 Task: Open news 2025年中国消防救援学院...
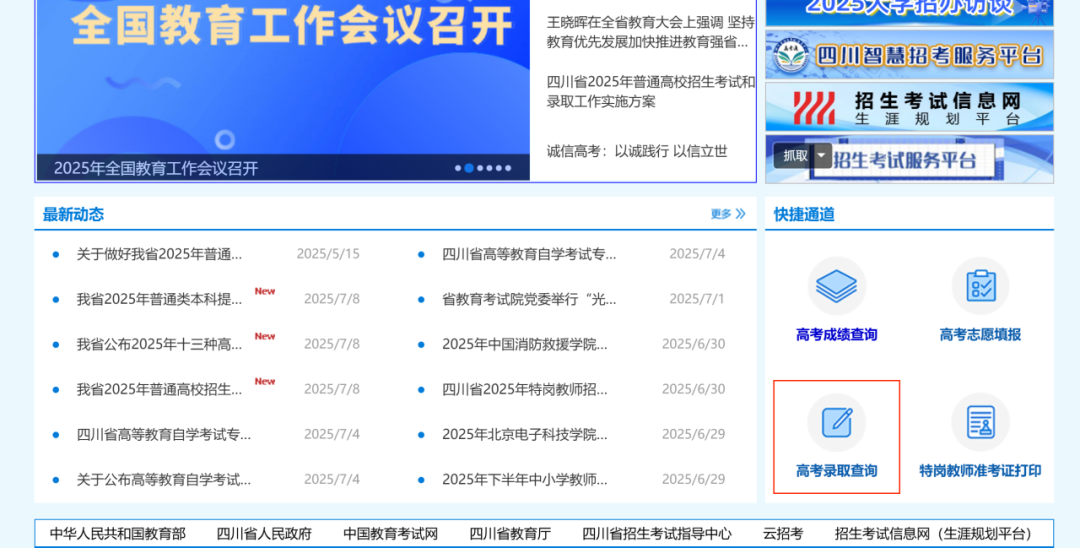pos(525,344)
